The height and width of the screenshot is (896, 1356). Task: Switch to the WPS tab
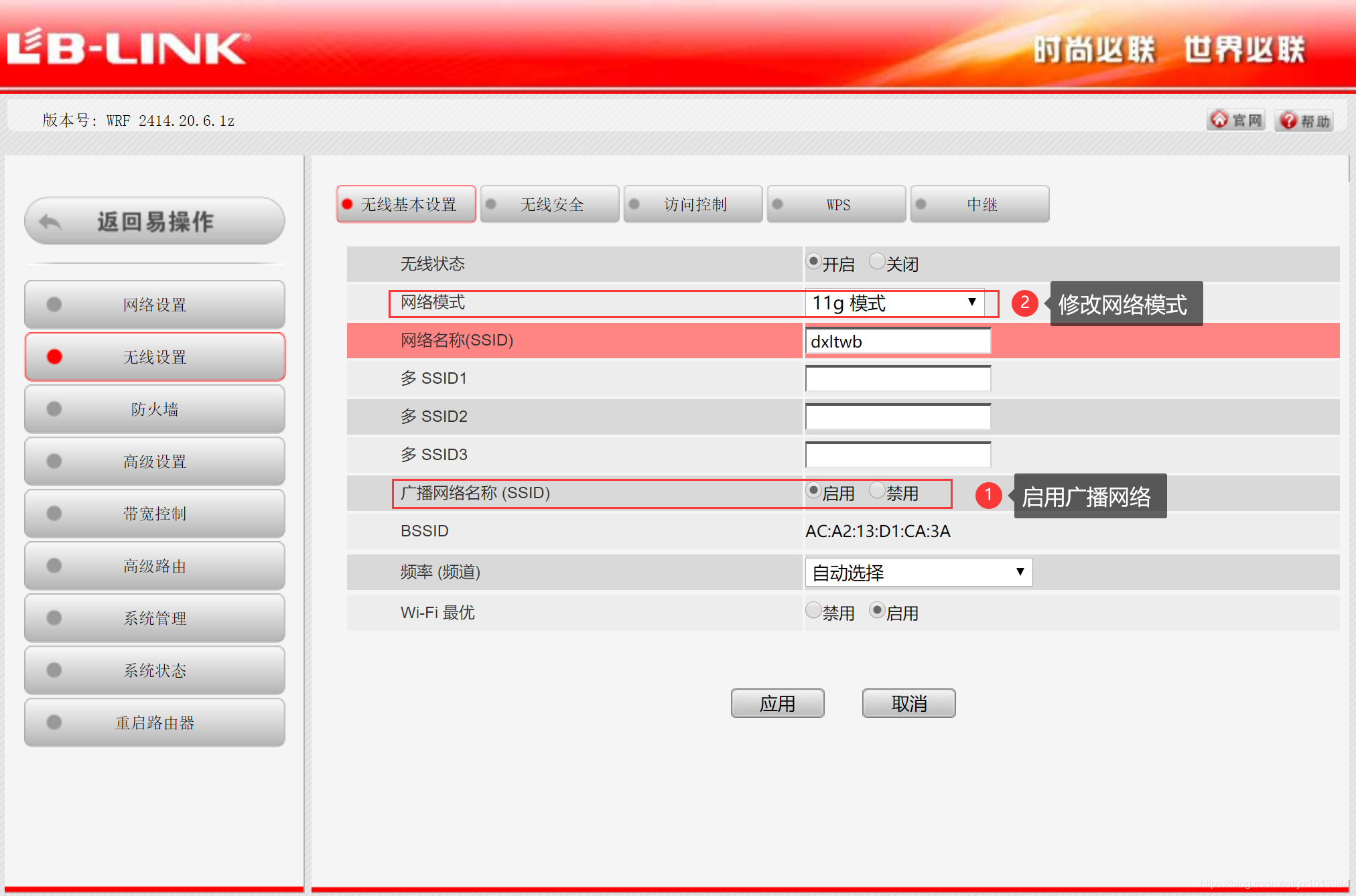(x=837, y=204)
